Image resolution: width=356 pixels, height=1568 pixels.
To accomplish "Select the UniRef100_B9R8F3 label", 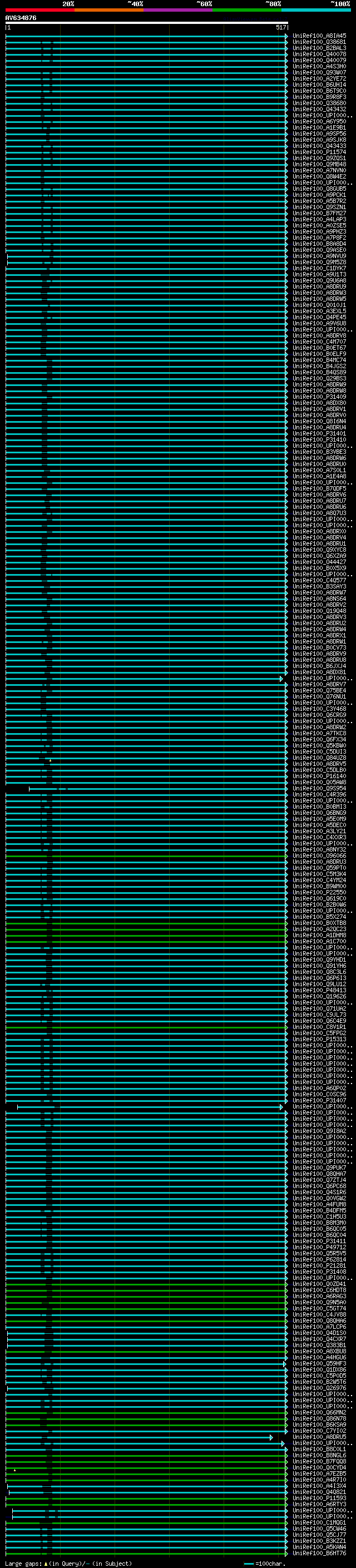I will [x=319, y=97].
